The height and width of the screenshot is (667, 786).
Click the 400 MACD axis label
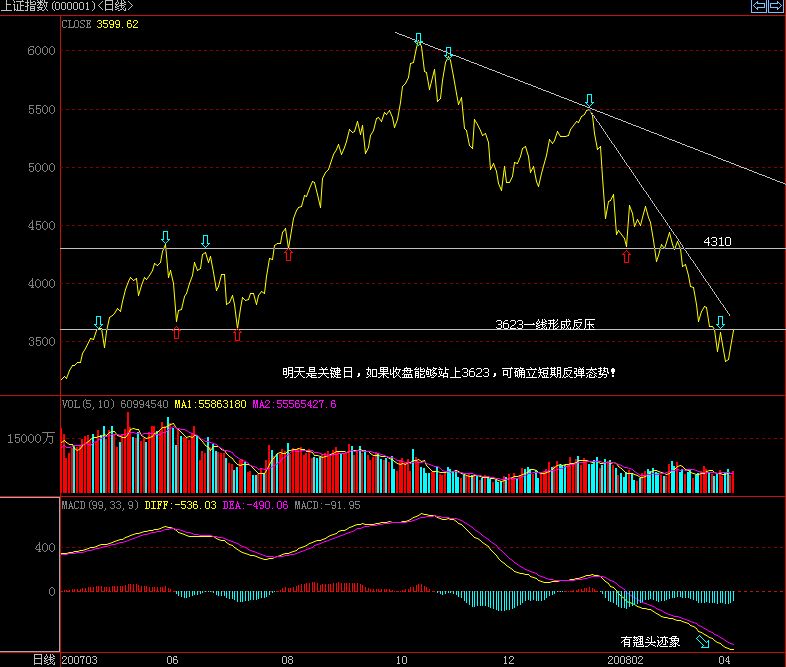(45, 548)
